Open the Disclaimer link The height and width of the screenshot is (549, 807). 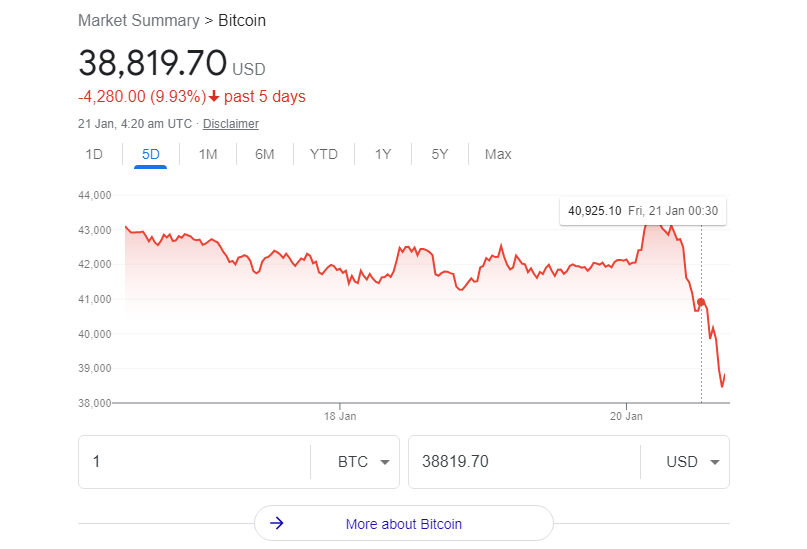point(231,124)
